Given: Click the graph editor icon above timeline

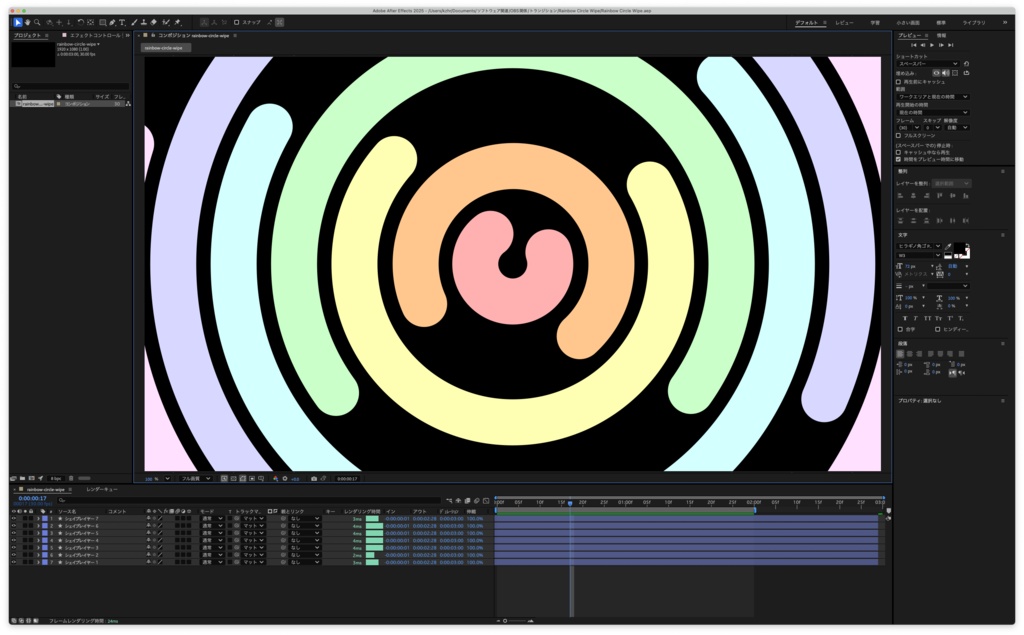Looking at the screenshot, I should click(x=485, y=501).
